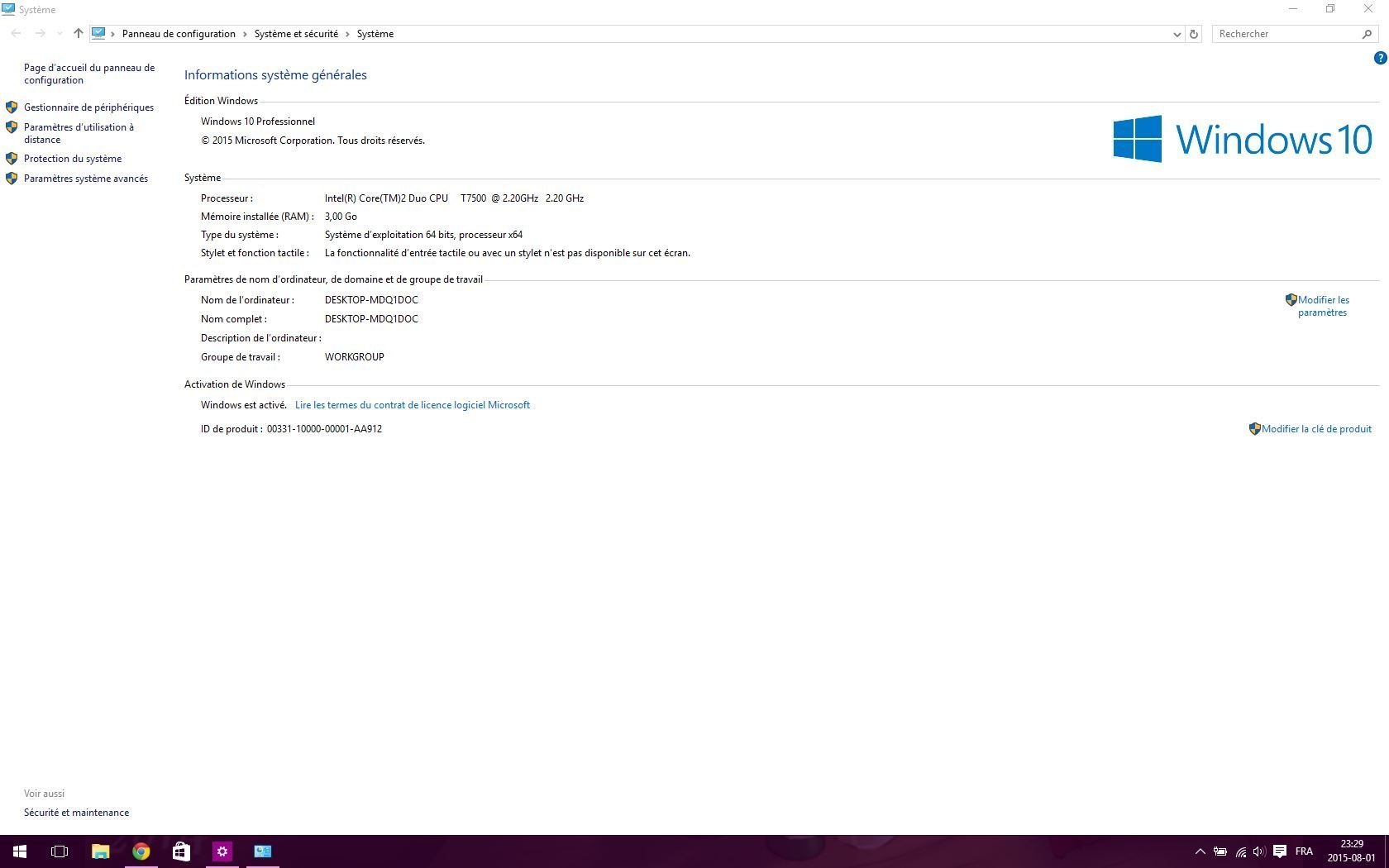The width and height of the screenshot is (1389, 868).
Task: Open the Windows Store taskbar icon
Action: click(x=181, y=851)
